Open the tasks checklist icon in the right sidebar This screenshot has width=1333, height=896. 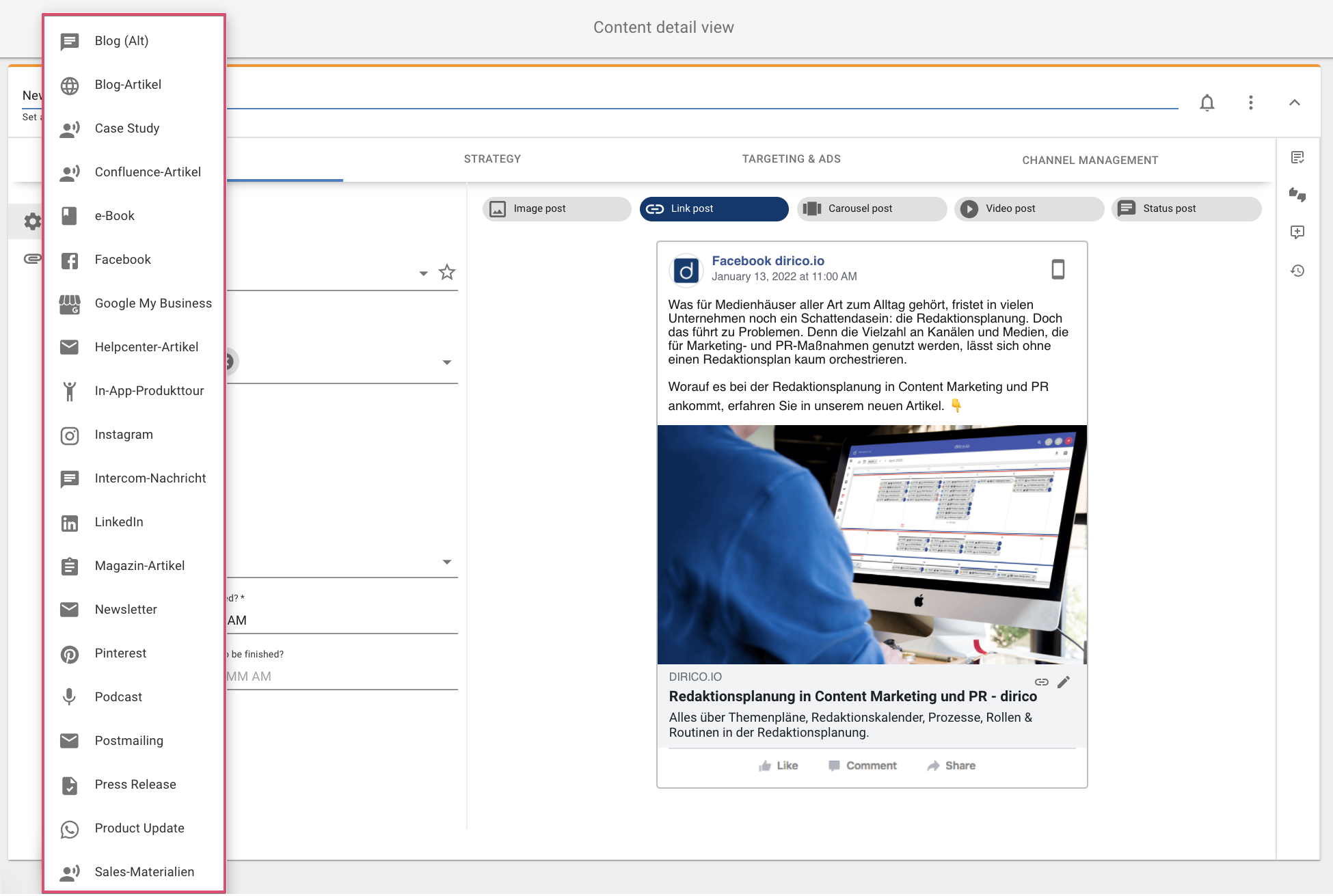point(1297,158)
